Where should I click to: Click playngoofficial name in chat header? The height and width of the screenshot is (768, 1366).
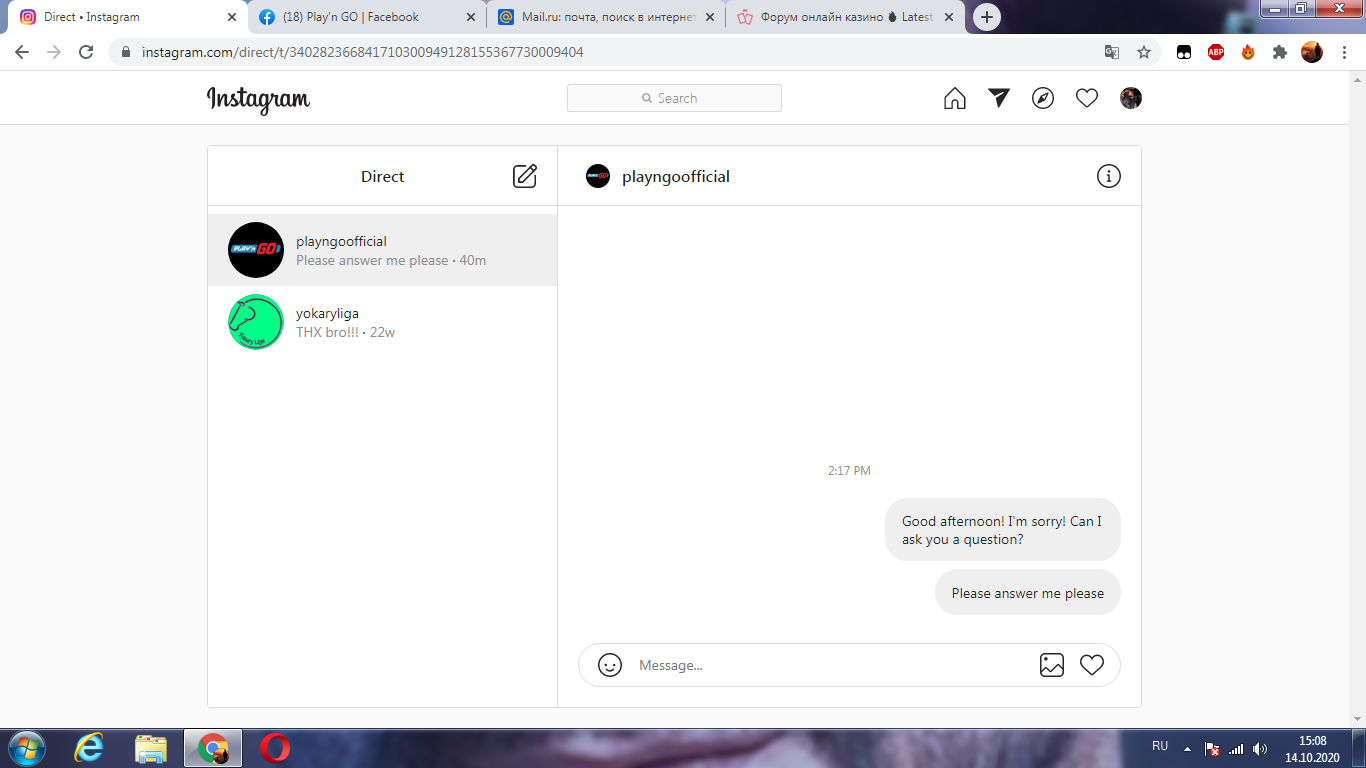point(676,177)
